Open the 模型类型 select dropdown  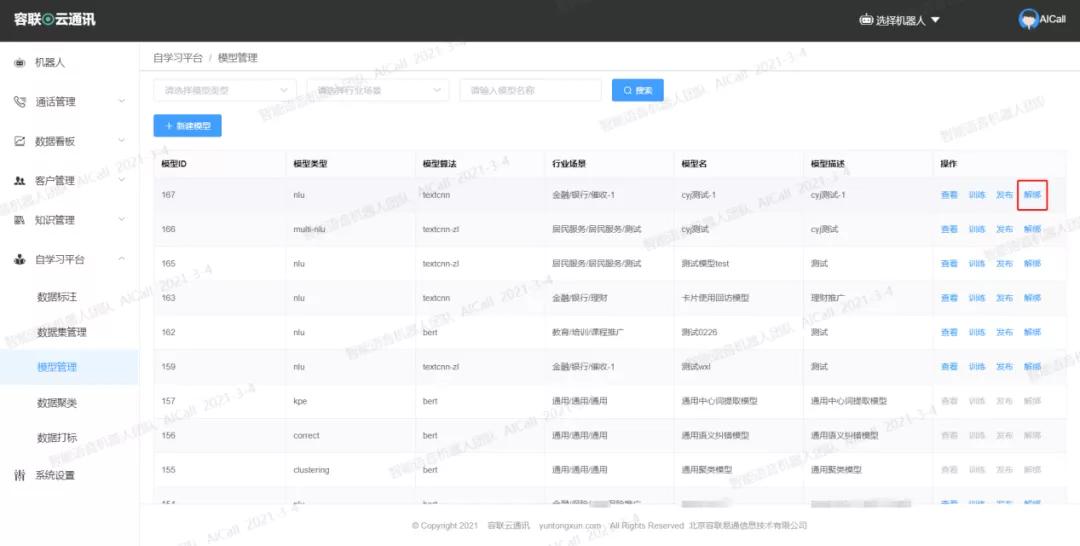point(225,90)
